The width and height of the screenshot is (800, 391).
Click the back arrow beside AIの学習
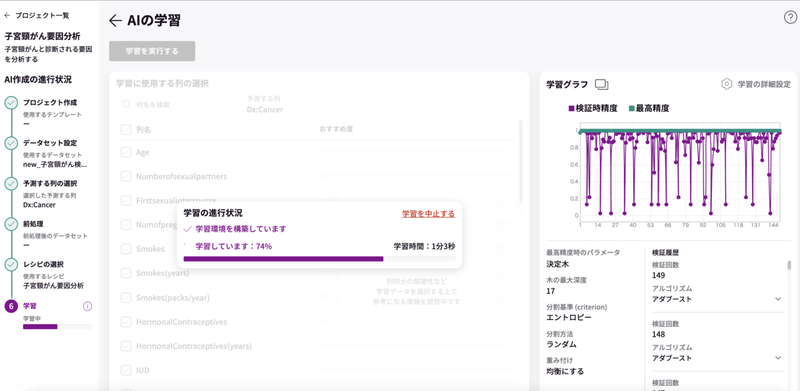[115, 20]
